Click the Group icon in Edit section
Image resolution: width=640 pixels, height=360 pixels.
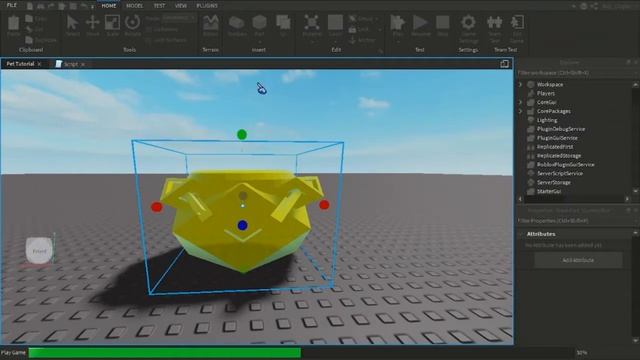353,19
